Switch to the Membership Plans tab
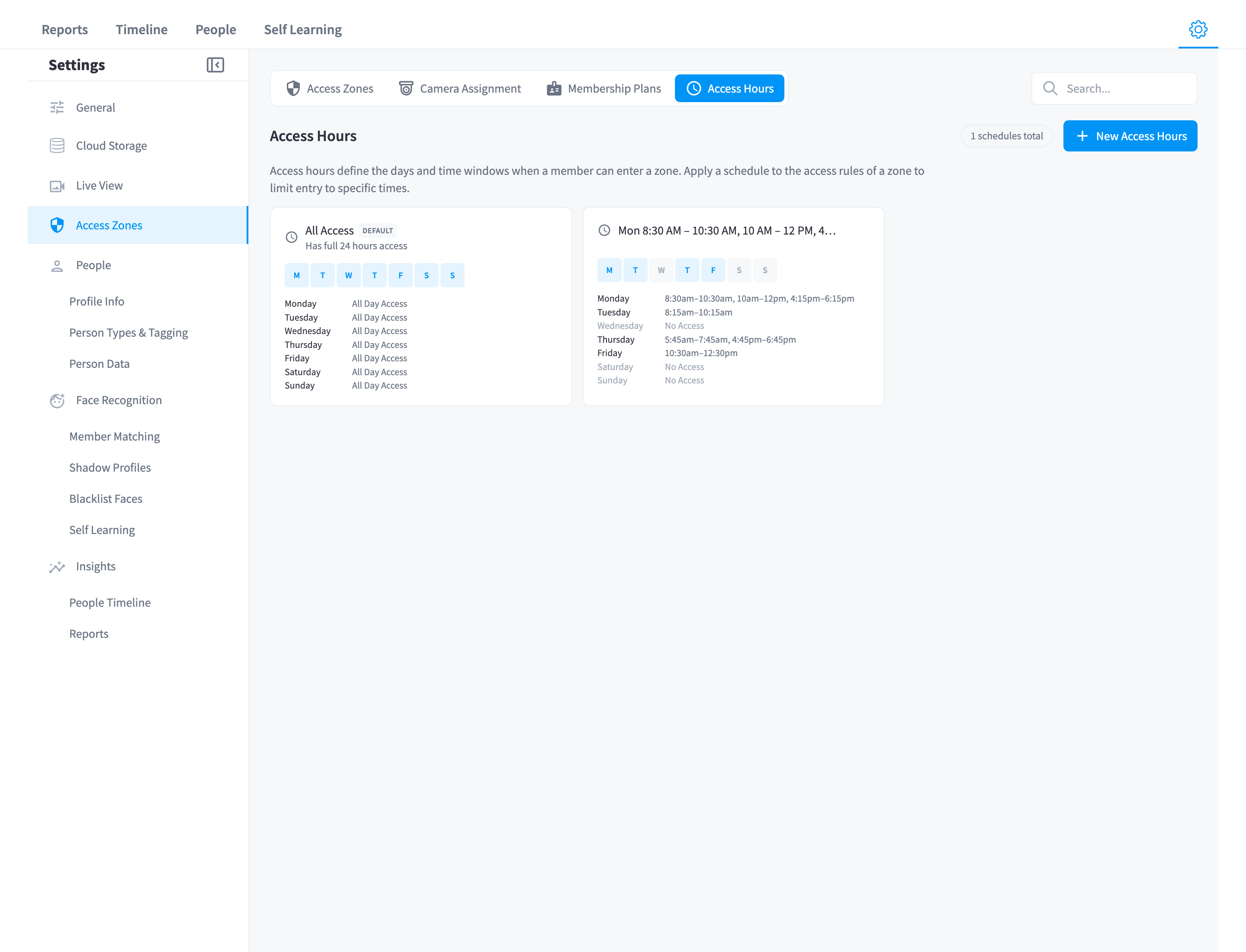Viewport: 1246px width, 952px height. point(604,88)
